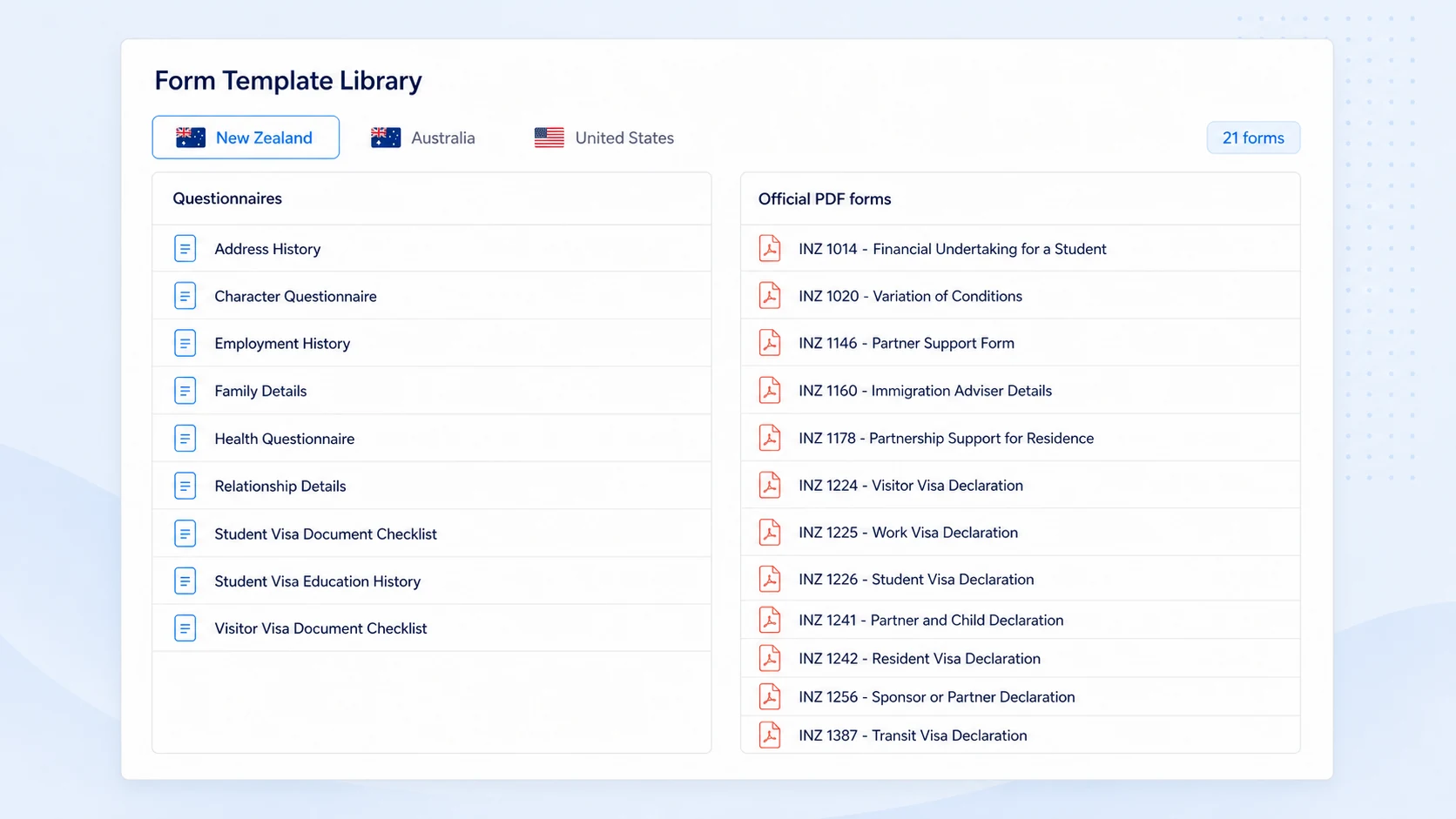Open the Address History questionnaire
The height and width of the screenshot is (819, 1456).
click(432, 249)
